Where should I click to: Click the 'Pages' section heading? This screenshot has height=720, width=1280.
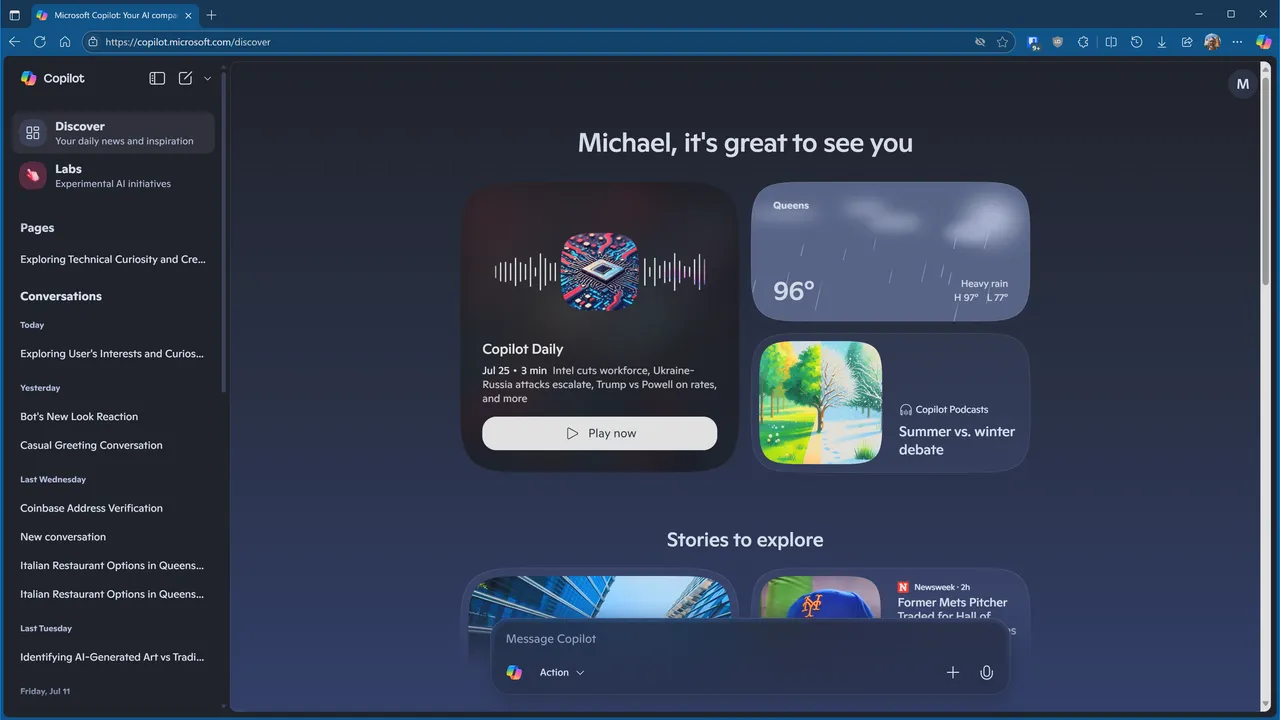37,228
